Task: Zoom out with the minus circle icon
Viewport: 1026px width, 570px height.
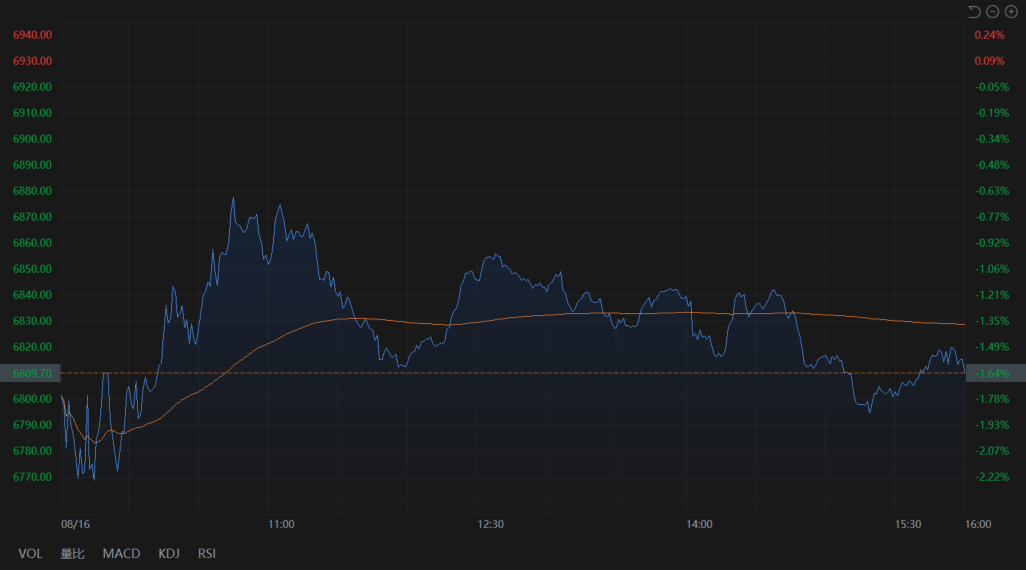Action: pyautogui.click(x=992, y=12)
